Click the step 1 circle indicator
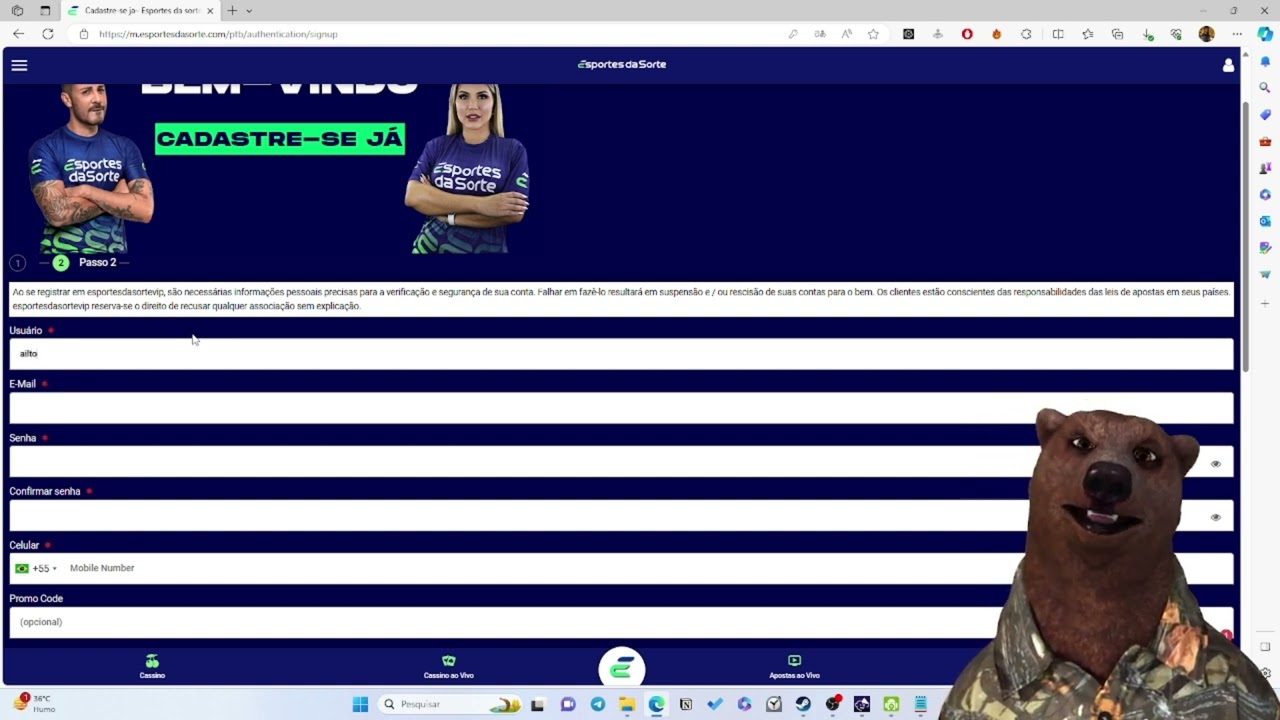The width and height of the screenshot is (1280, 720). [x=17, y=263]
